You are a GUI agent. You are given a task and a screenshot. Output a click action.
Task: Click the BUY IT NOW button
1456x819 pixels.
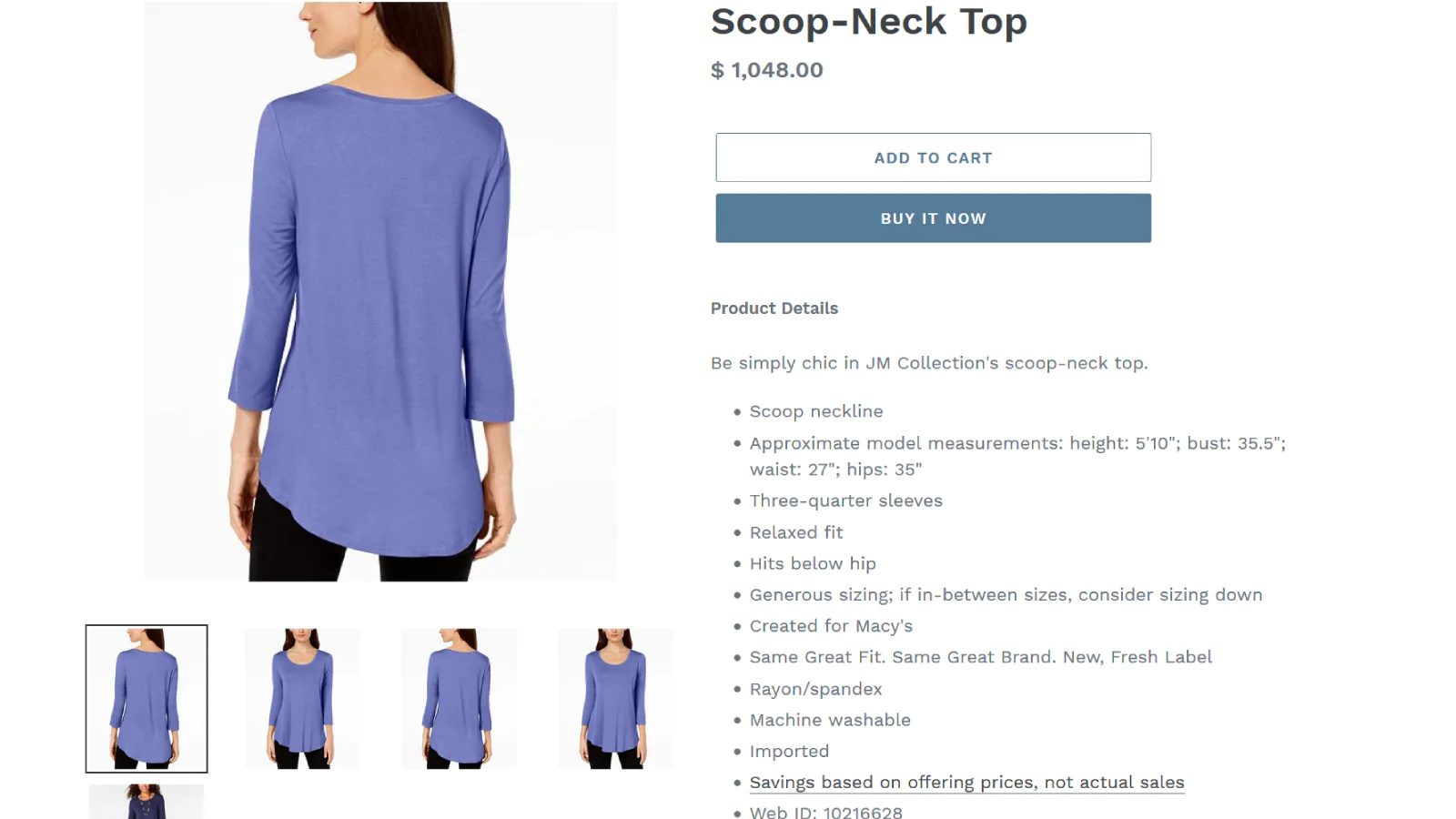933,218
